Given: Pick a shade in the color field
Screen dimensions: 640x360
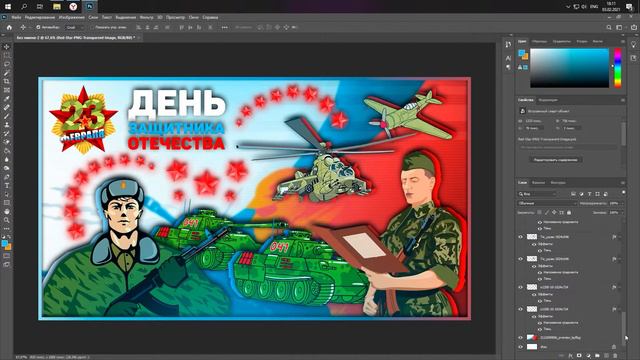Looking at the screenshot, I should 569,68.
